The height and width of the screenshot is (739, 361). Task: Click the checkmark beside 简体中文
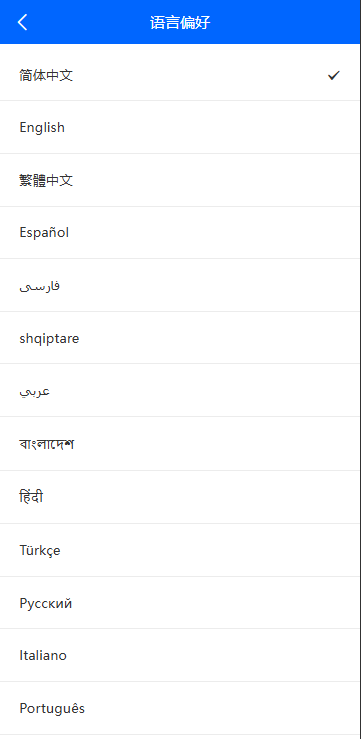pyautogui.click(x=334, y=75)
